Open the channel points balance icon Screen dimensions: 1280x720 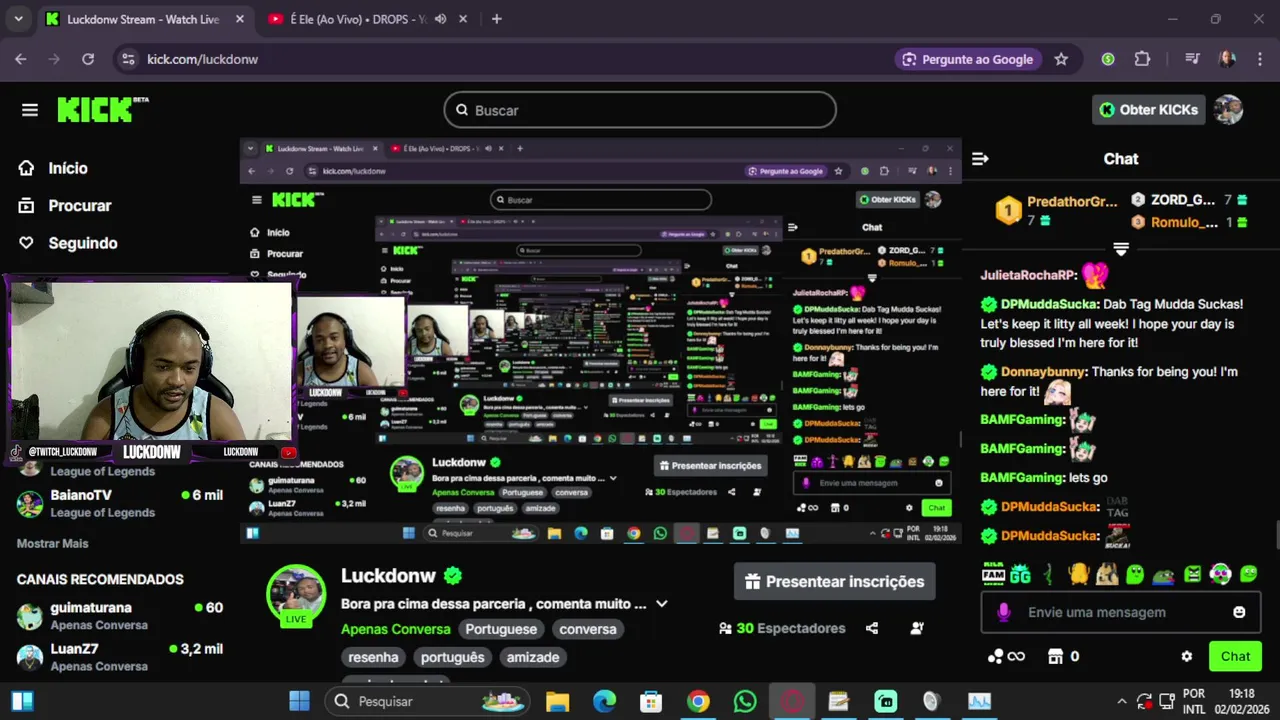(1005, 657)
